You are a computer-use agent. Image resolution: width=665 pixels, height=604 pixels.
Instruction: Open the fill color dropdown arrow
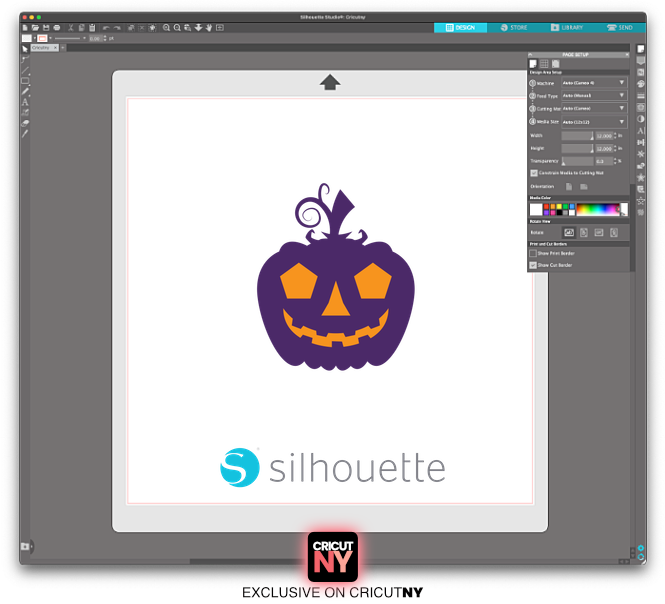[34, 38]
